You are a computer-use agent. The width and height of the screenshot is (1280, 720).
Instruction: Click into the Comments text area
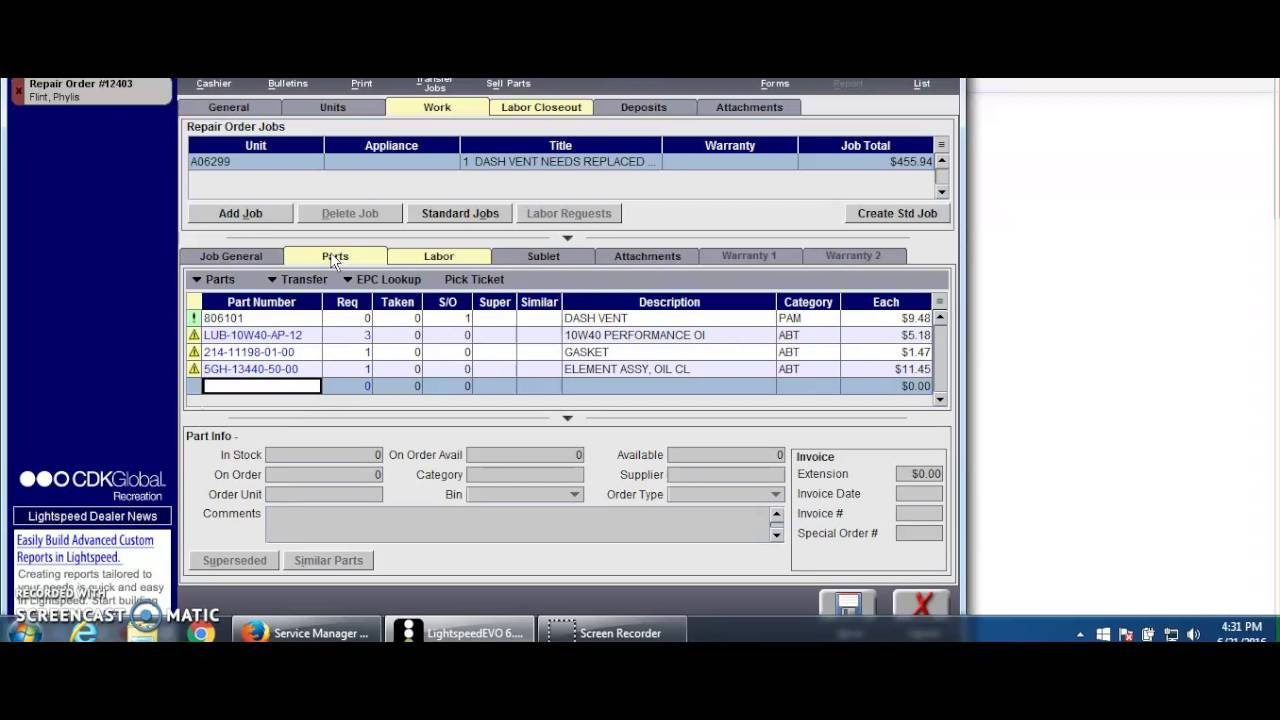click(517, 524)
